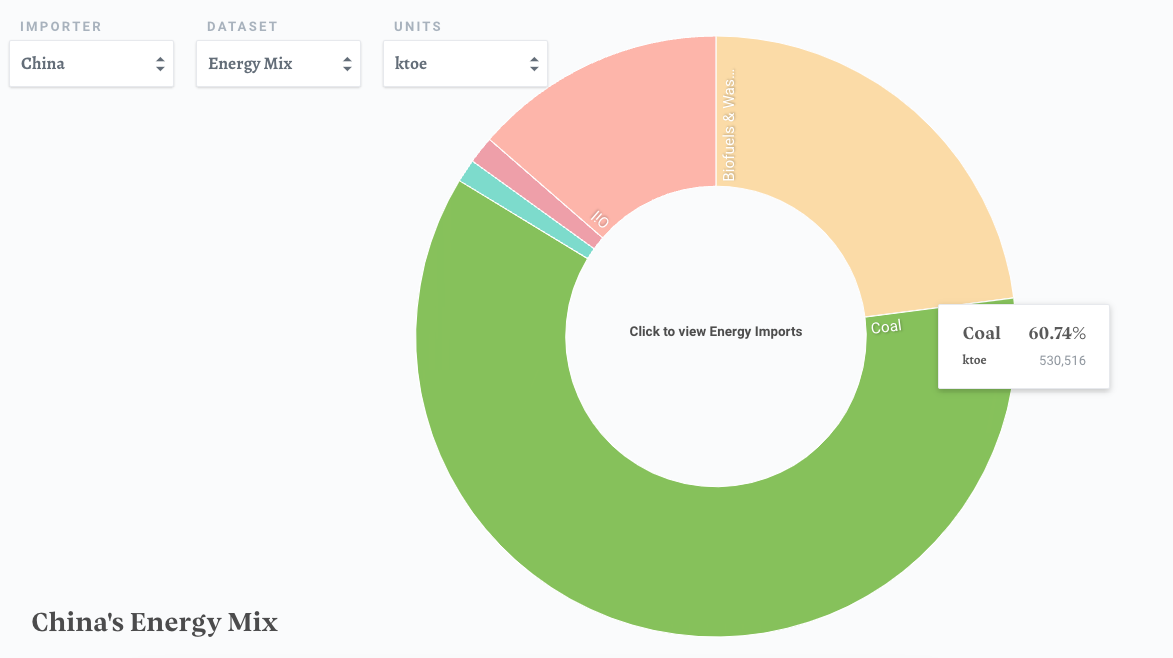Click the up-down arrows in the ktoe selector
Image resolution: width=1173 pixels, height=658 pixels.
tap(534, 64)
